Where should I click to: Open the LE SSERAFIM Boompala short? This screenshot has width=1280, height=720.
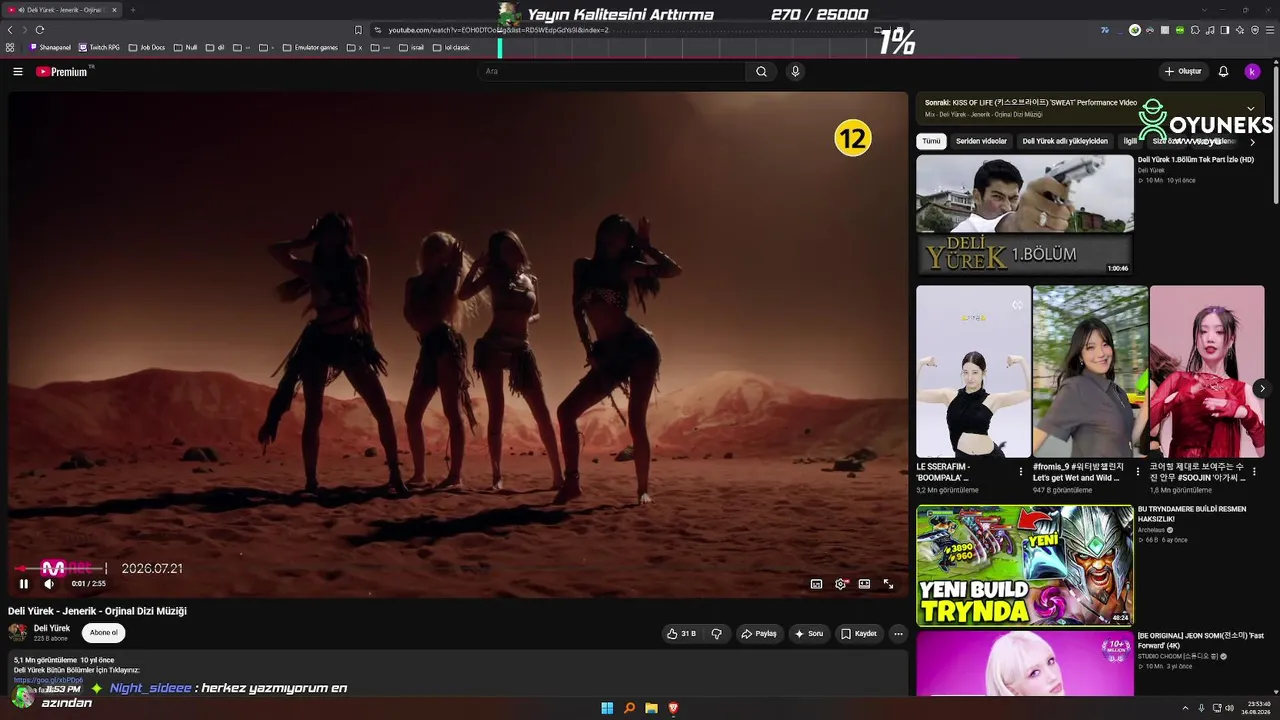pyautogui.click(x=973, y=372)
